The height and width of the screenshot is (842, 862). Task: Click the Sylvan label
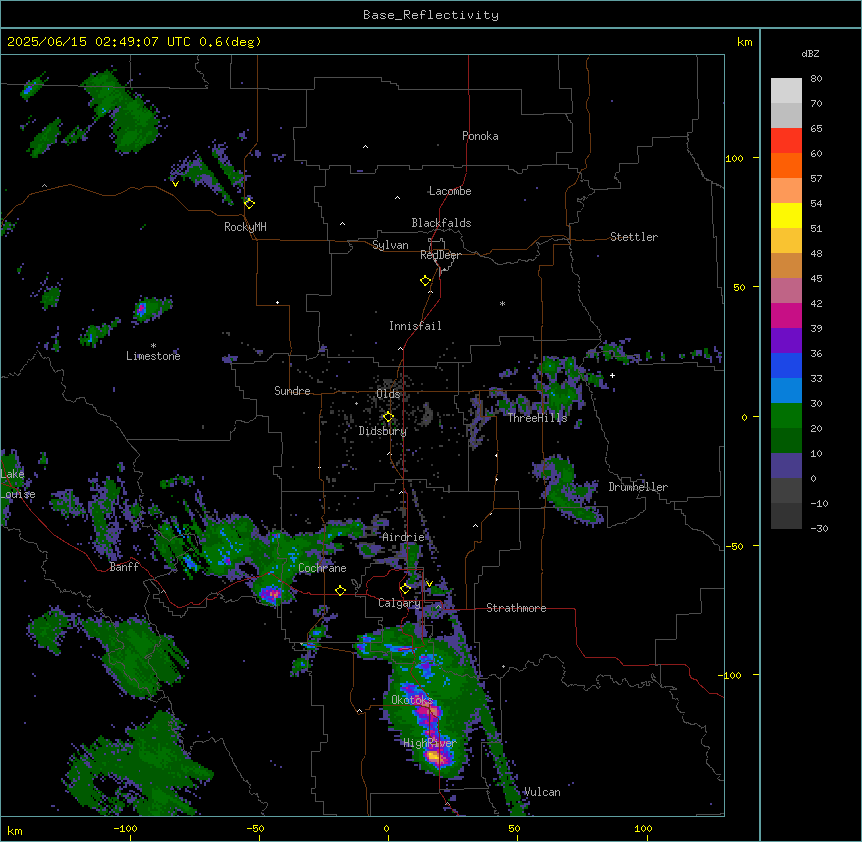(x=390, y=245)
